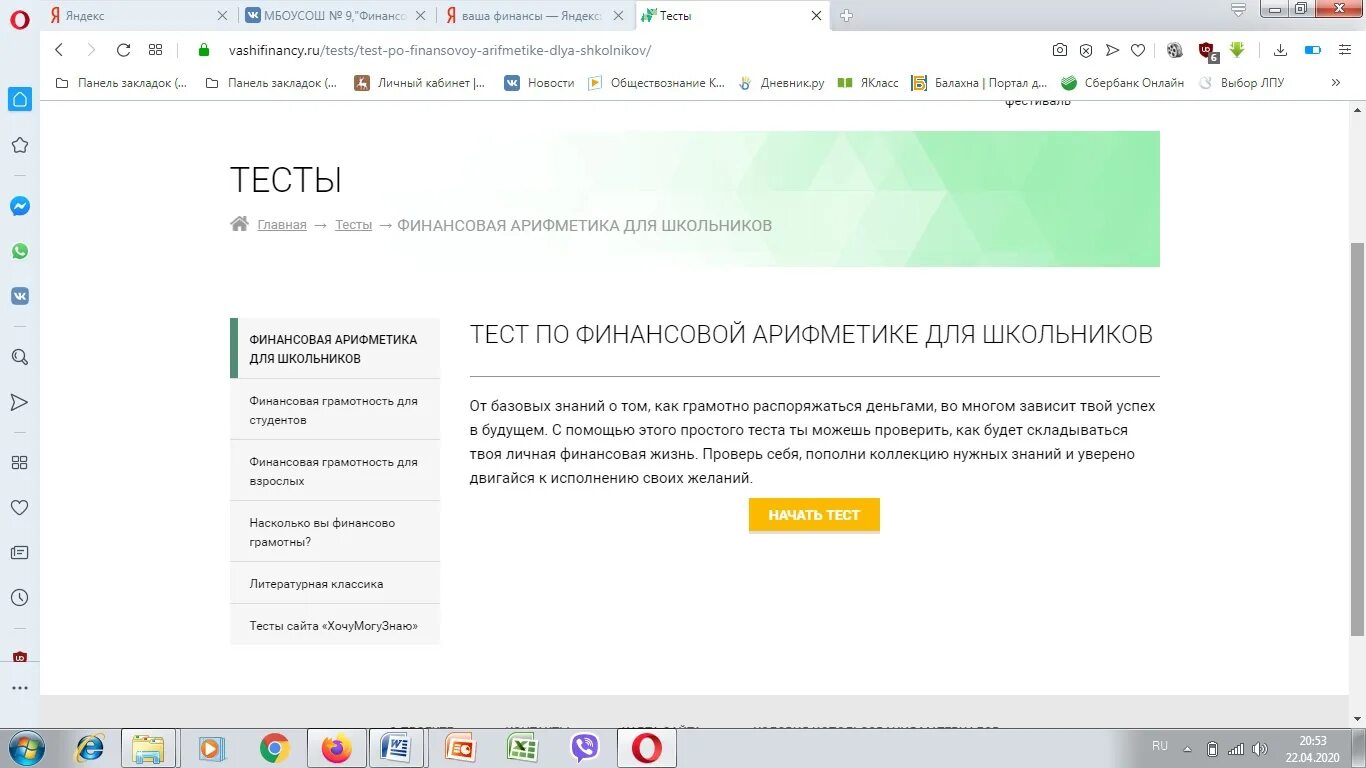Image resolution: width=1366 pixels, height=768 pixels.
Task: Open Windows Start button
Action: 26,748
